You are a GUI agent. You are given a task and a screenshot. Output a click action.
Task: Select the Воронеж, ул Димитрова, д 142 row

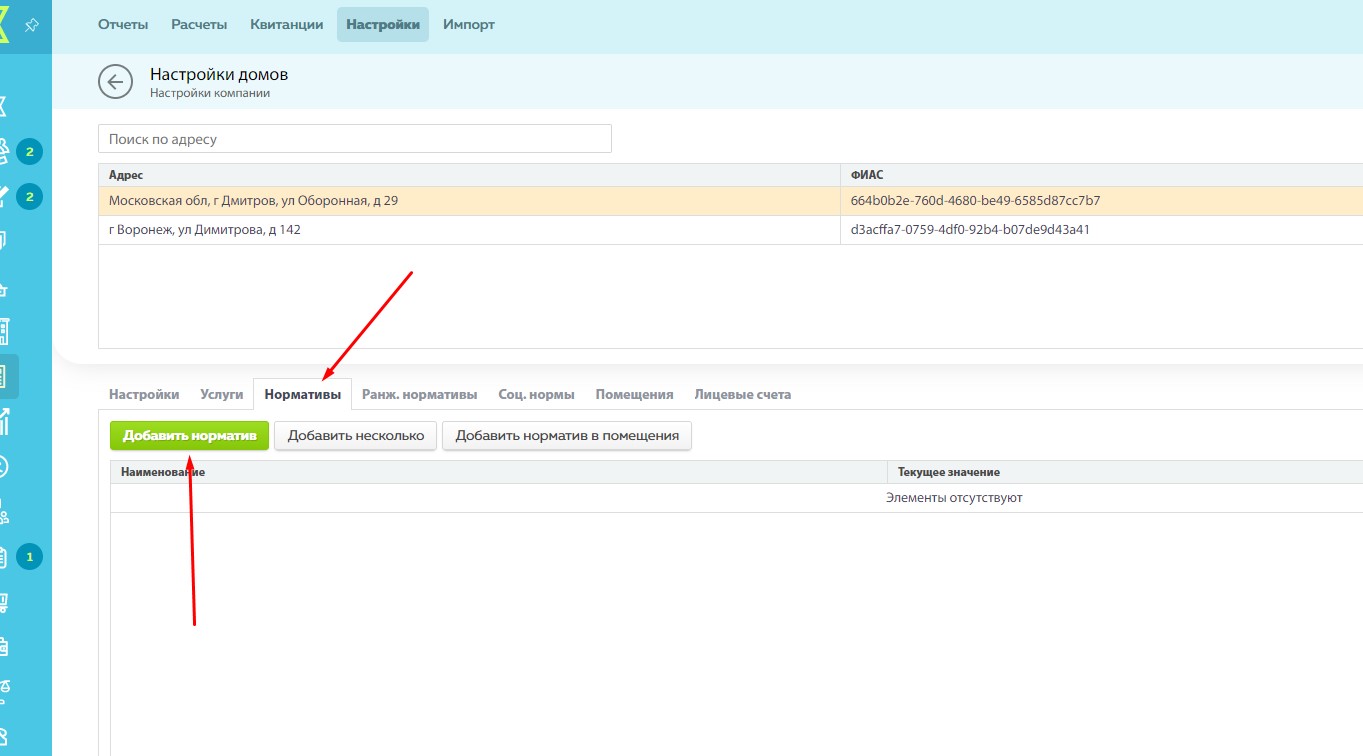tap(730, 230)
